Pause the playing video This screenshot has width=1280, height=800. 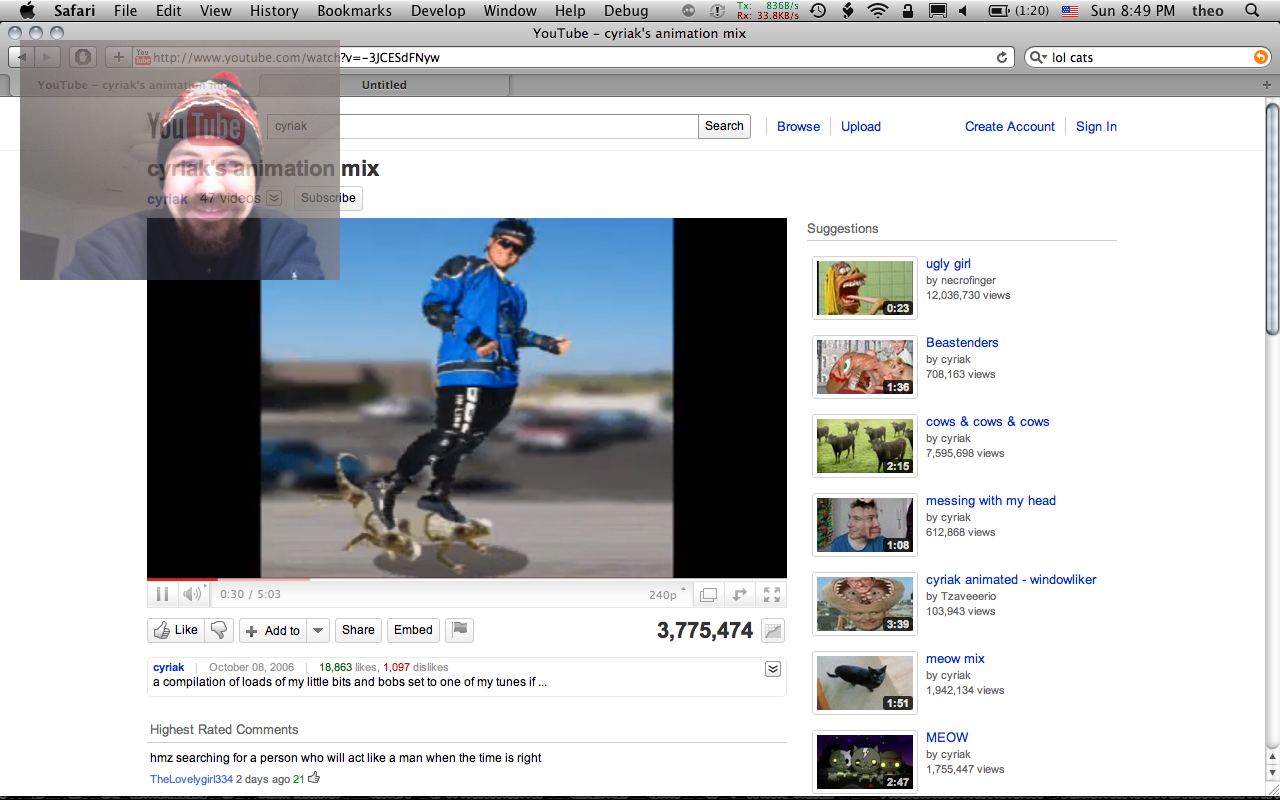pyautogui.click(x=162, y=594)
